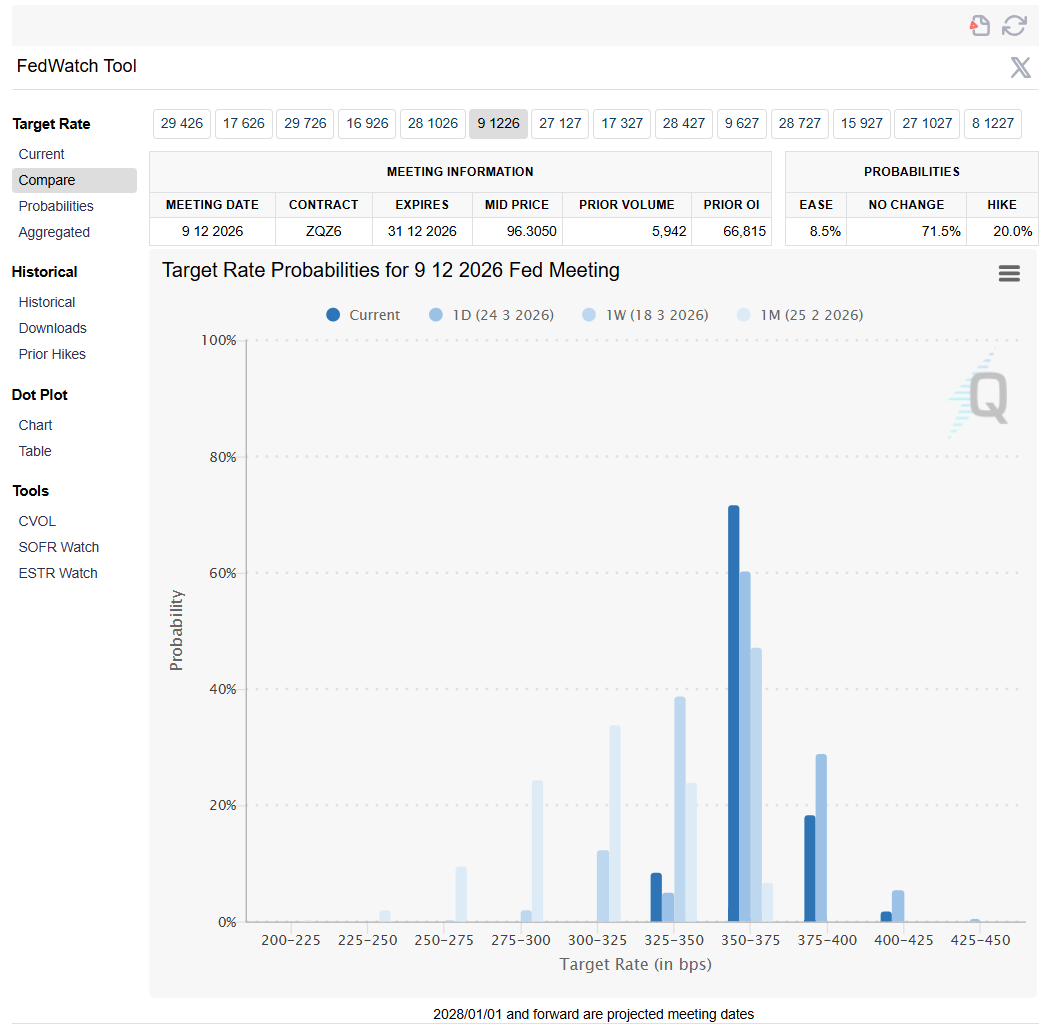Click the PDF export icon
The height and width of the screenshot is (1025, 1043).
pyautogui.click(x=980, y=26)
